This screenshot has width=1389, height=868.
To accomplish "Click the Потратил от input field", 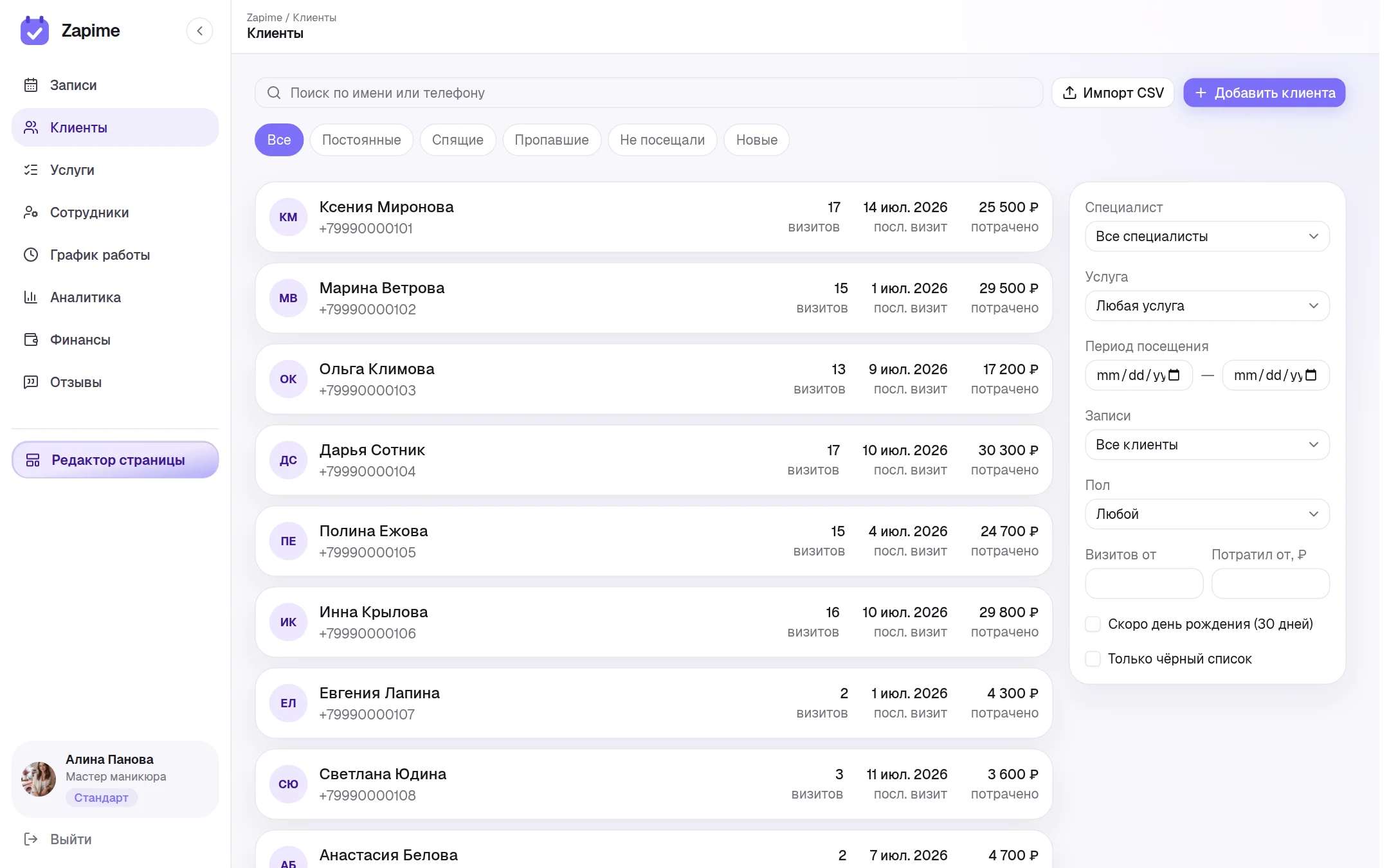I will pyautogui.click(x=1270, y=583).
